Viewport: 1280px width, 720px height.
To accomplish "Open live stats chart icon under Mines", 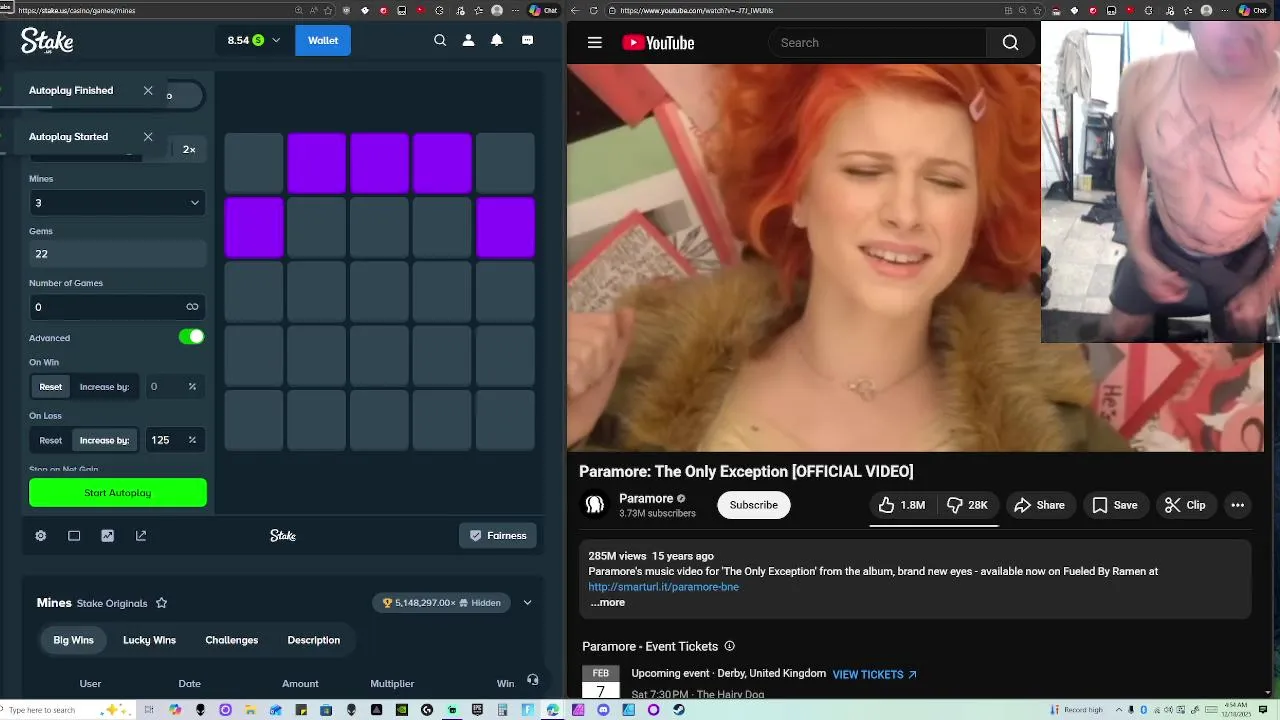I will tap(107, 536).
